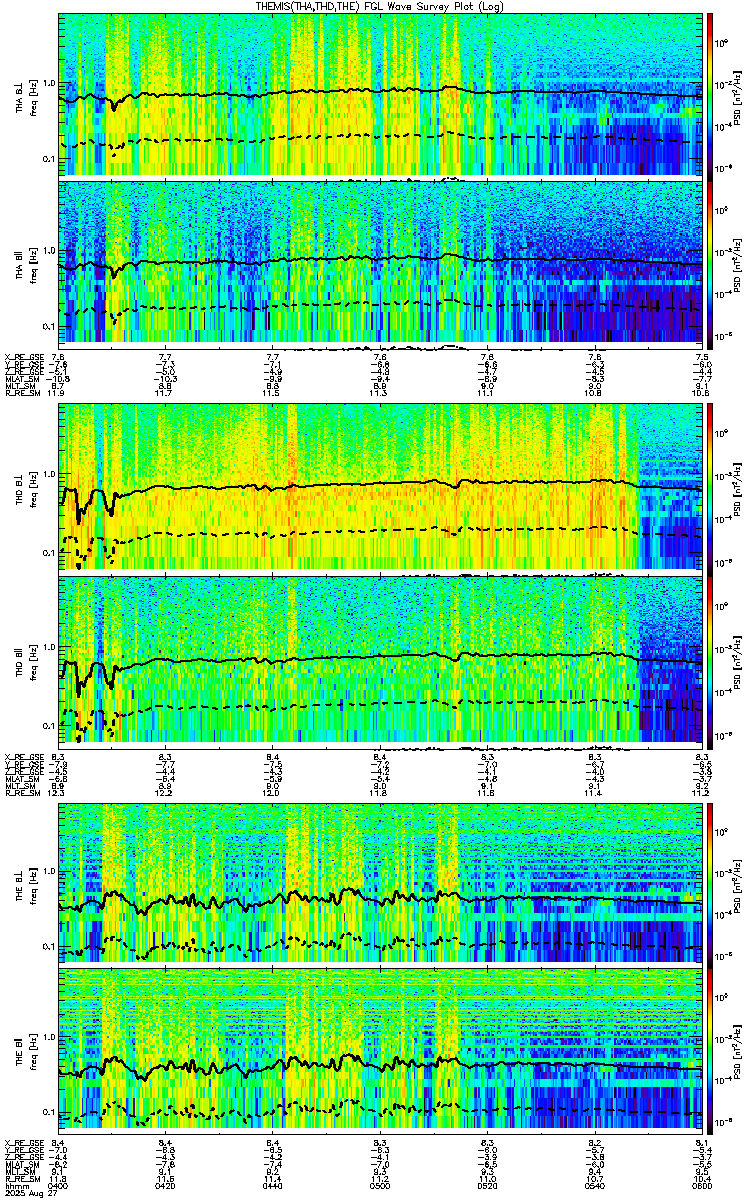
Task: Click the PSD color bar beside THD B⊥ panel
Action: pos(710,488)
